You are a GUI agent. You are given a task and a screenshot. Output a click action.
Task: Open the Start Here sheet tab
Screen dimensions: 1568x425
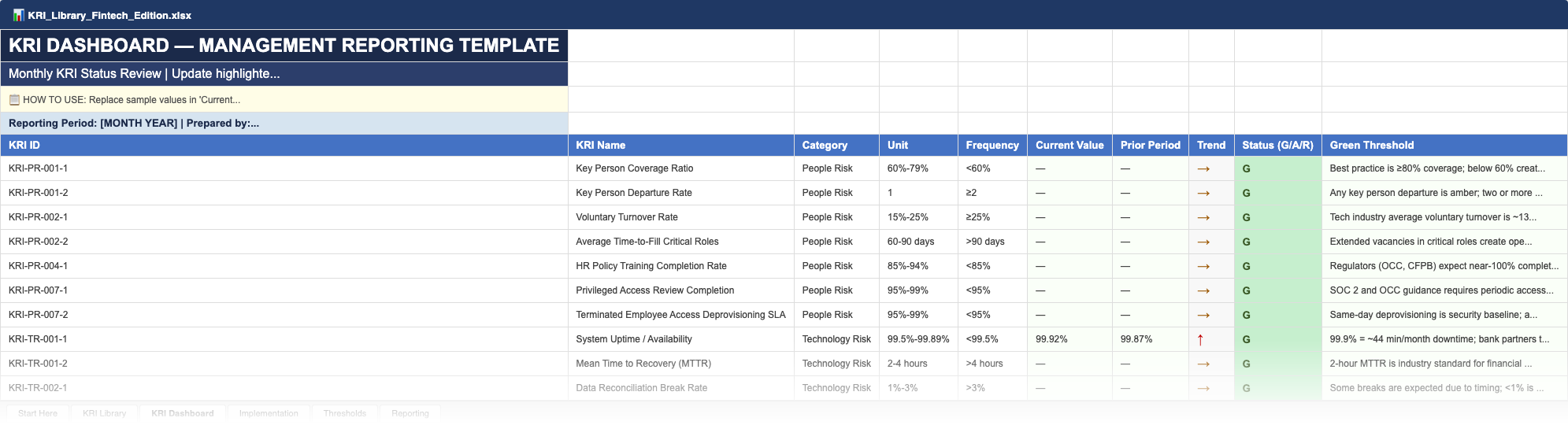coord(38,413)
